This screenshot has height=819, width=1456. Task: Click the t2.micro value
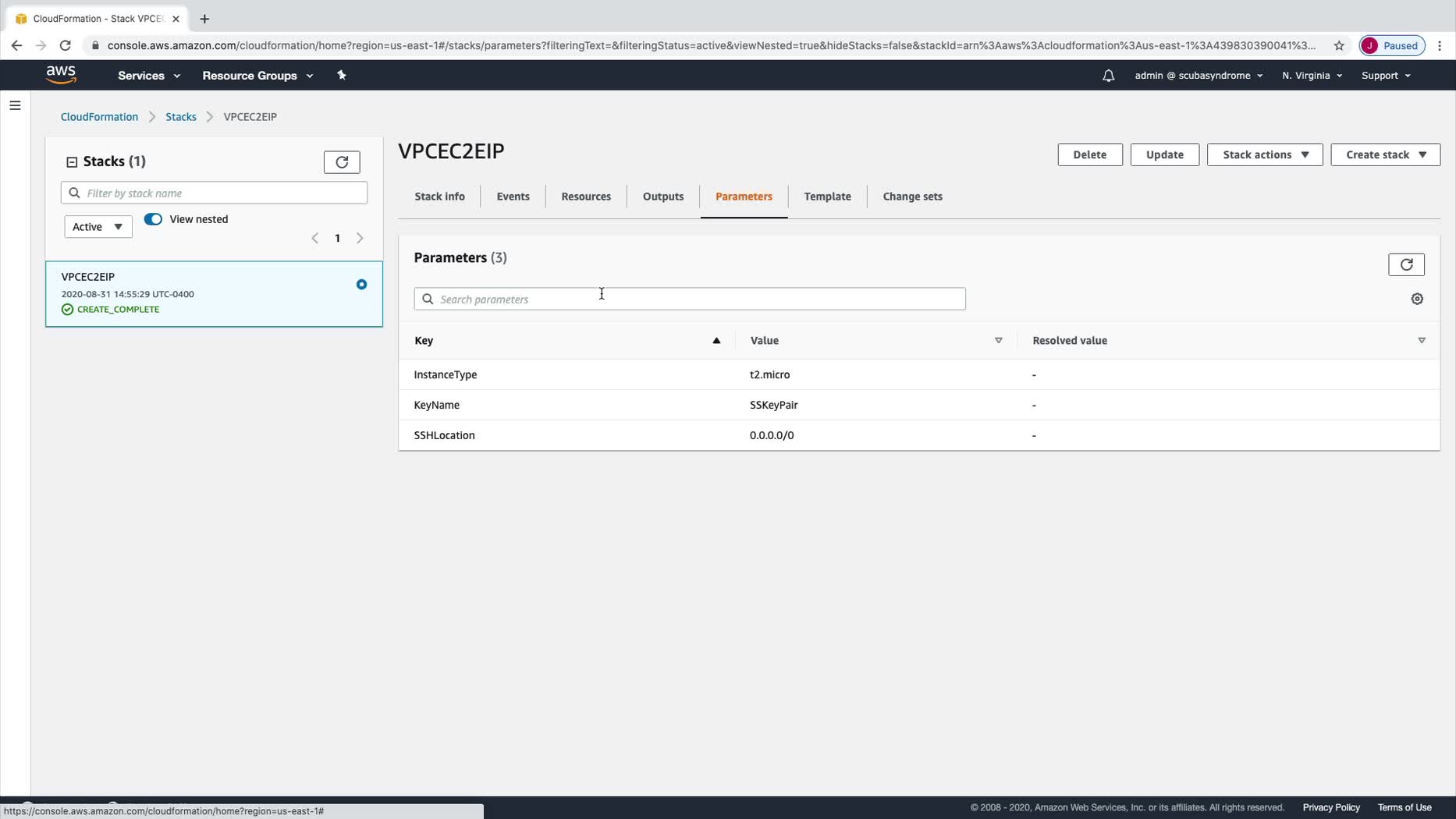coord(769,374)
